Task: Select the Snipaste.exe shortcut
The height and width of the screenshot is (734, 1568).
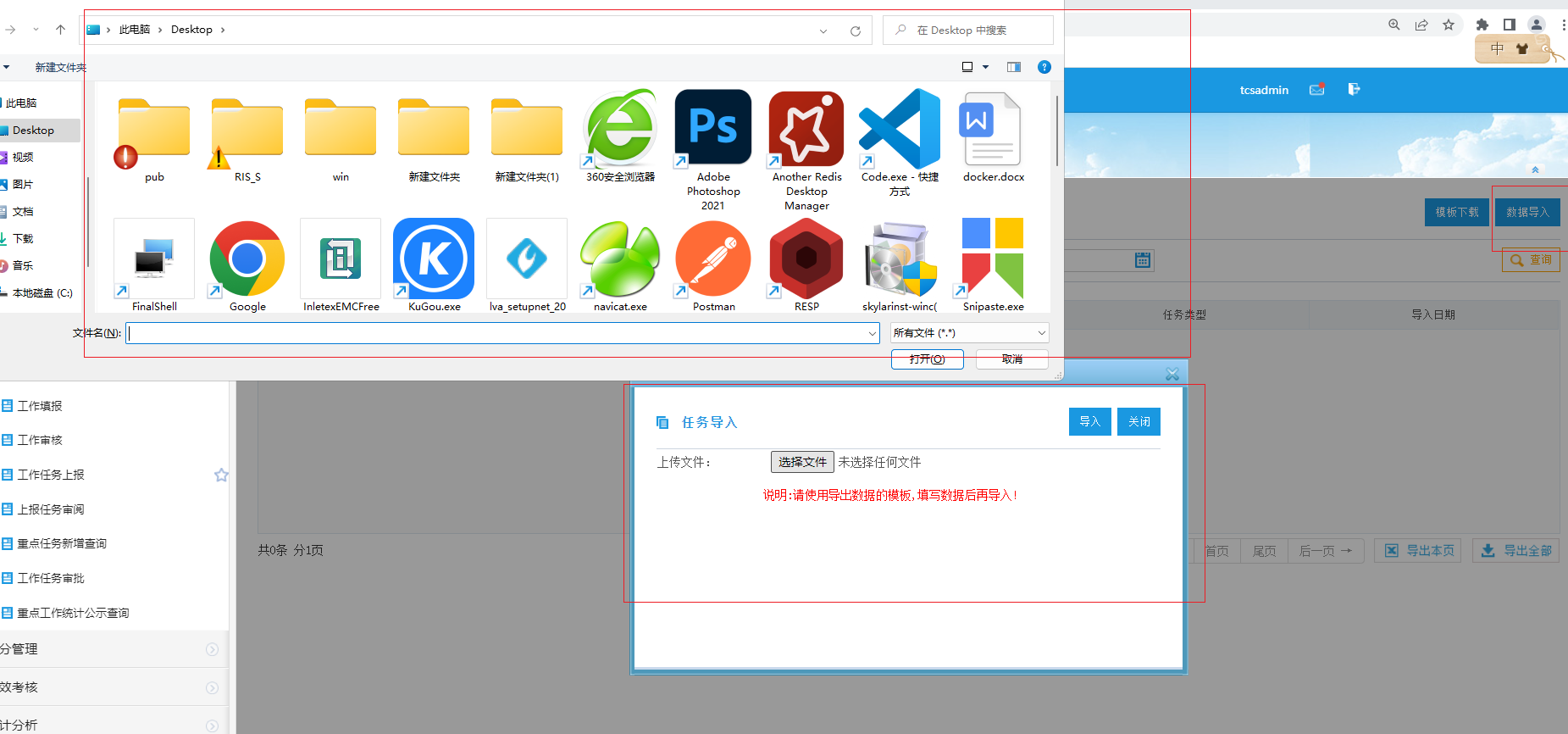Action: pos(993,265)
